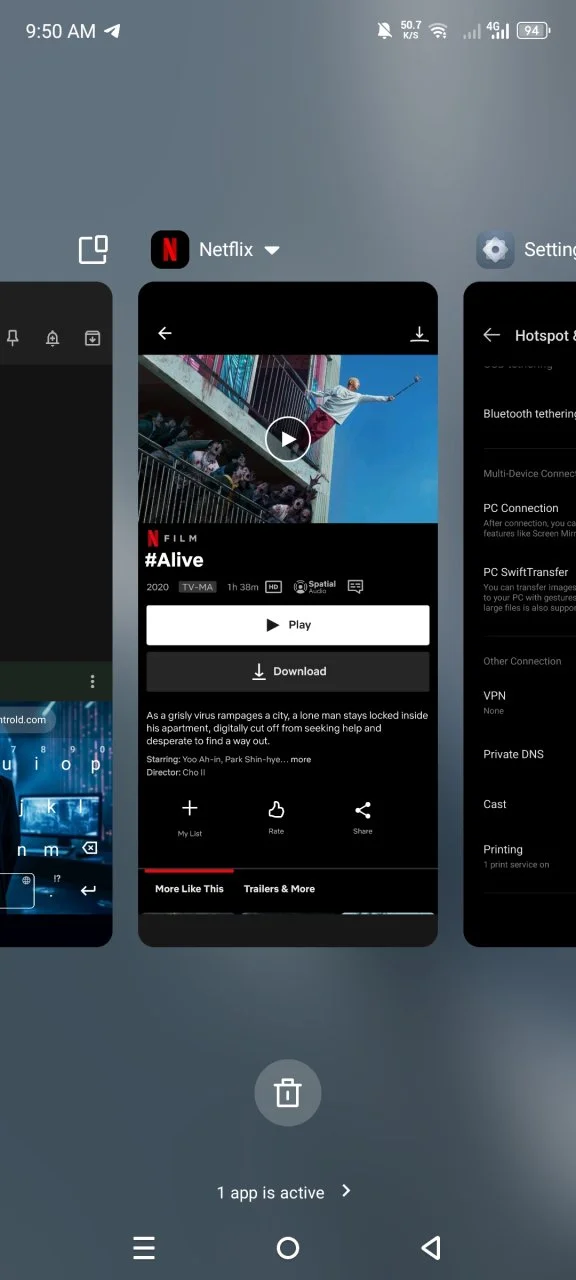
Task: Clear all recent apps with trash icon
Action: [288, 1093]
